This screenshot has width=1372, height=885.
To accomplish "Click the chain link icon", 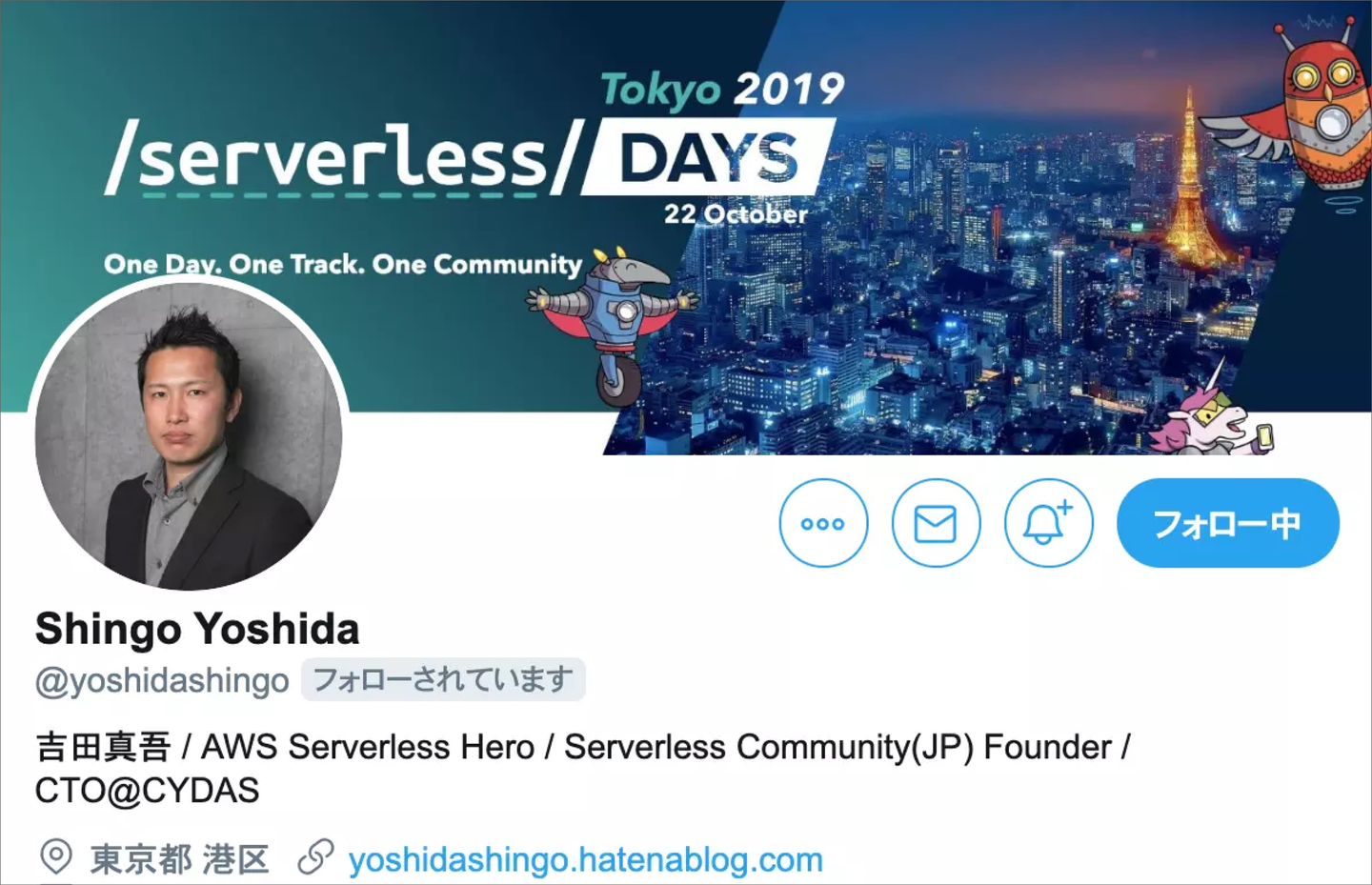I will coord(315,857).
